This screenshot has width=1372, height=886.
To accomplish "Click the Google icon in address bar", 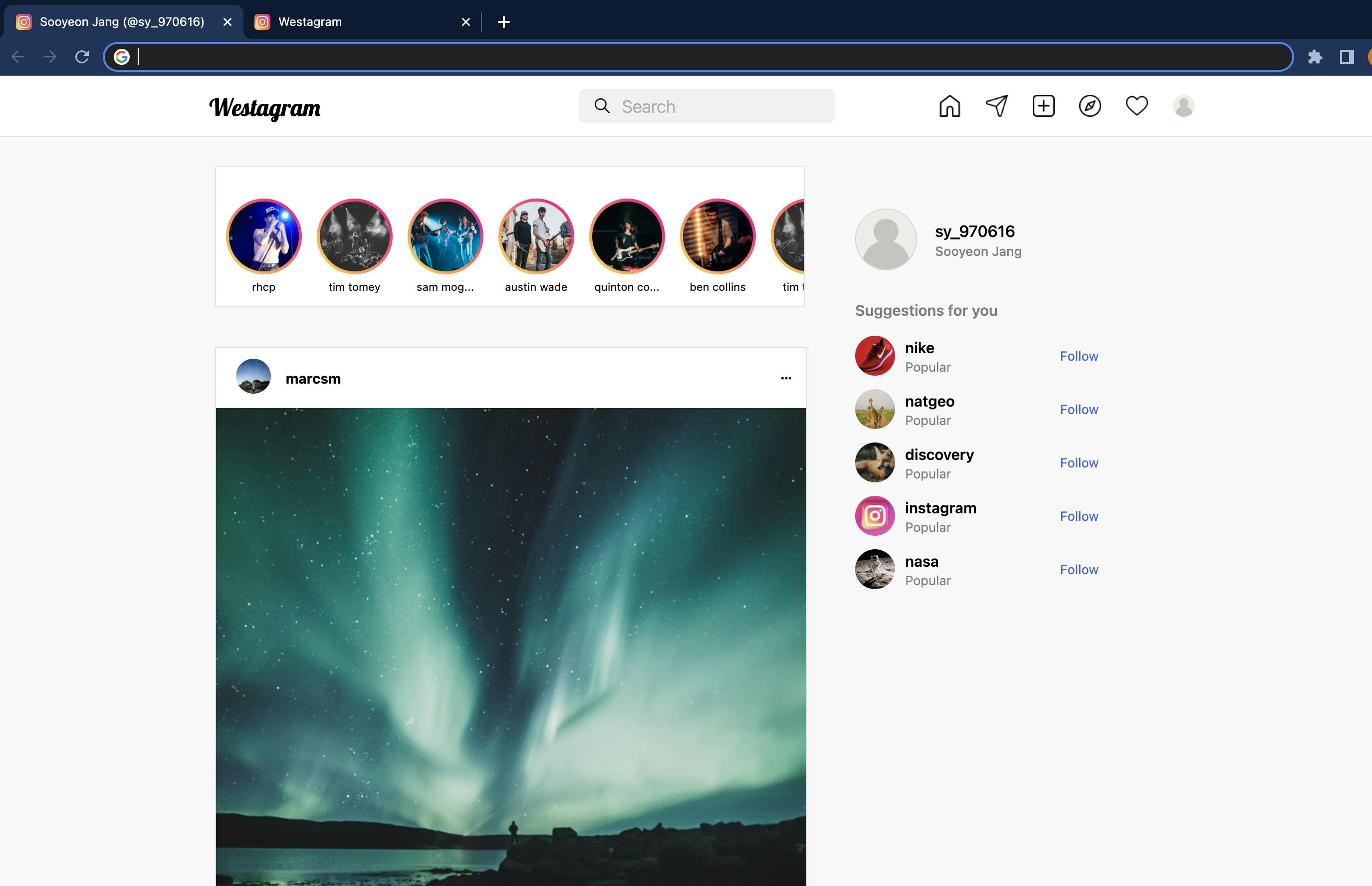I will 121,56.
